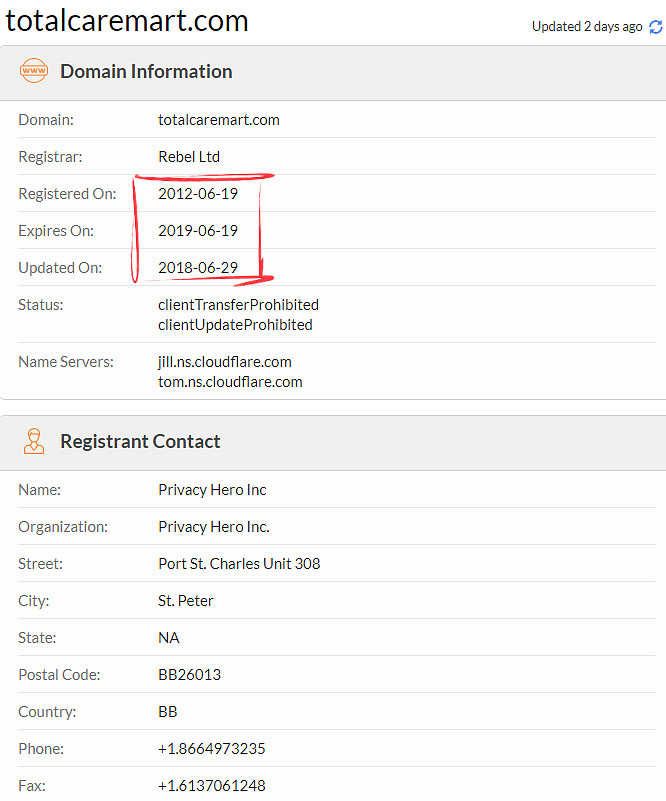Select postal code BB26013
The image size is (666, 801).
coord(189,675)
